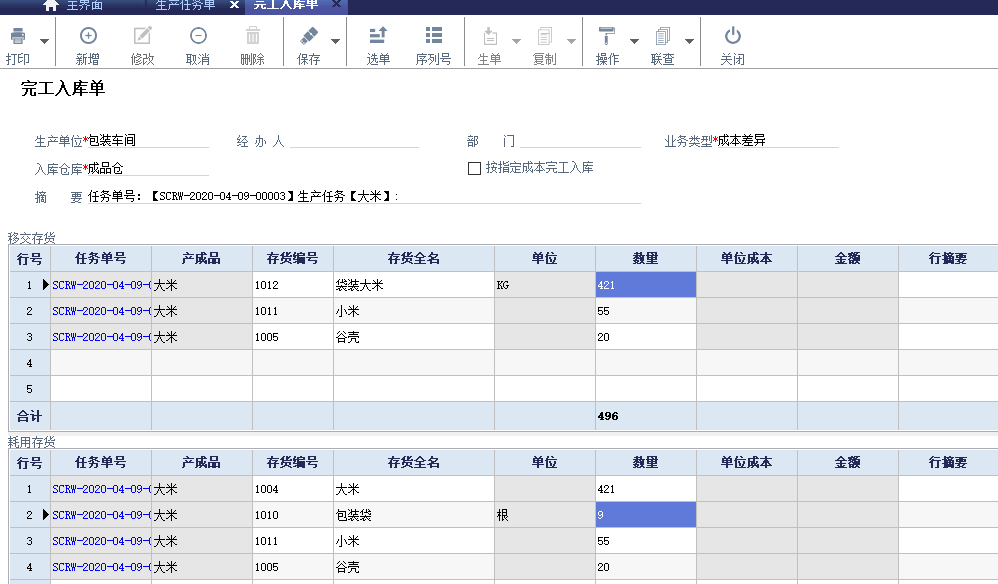
Task: Select quantity cell 421 for 袋装大米
Action: 645,285
